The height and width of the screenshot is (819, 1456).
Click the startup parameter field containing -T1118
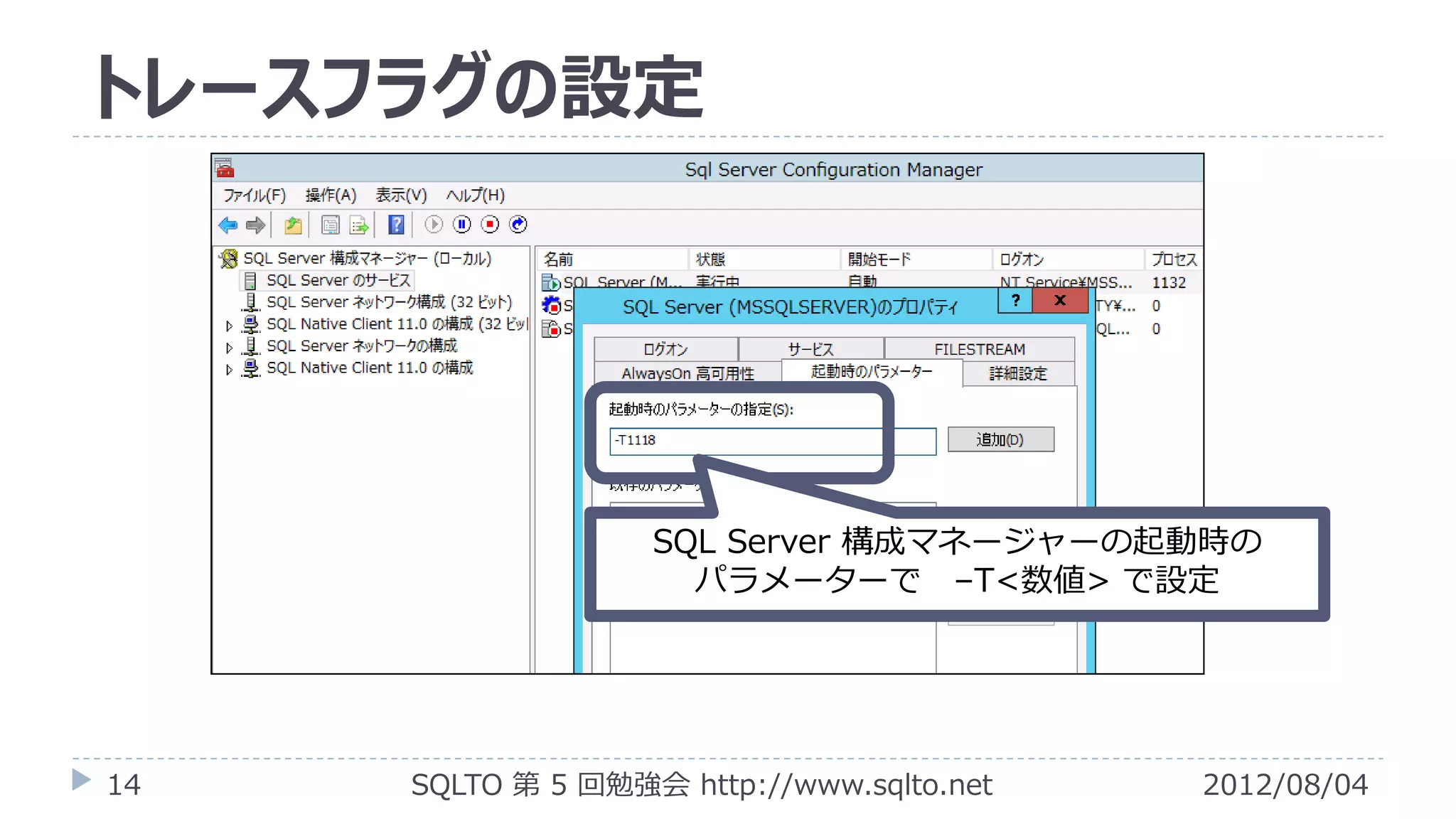click(773, 441)
